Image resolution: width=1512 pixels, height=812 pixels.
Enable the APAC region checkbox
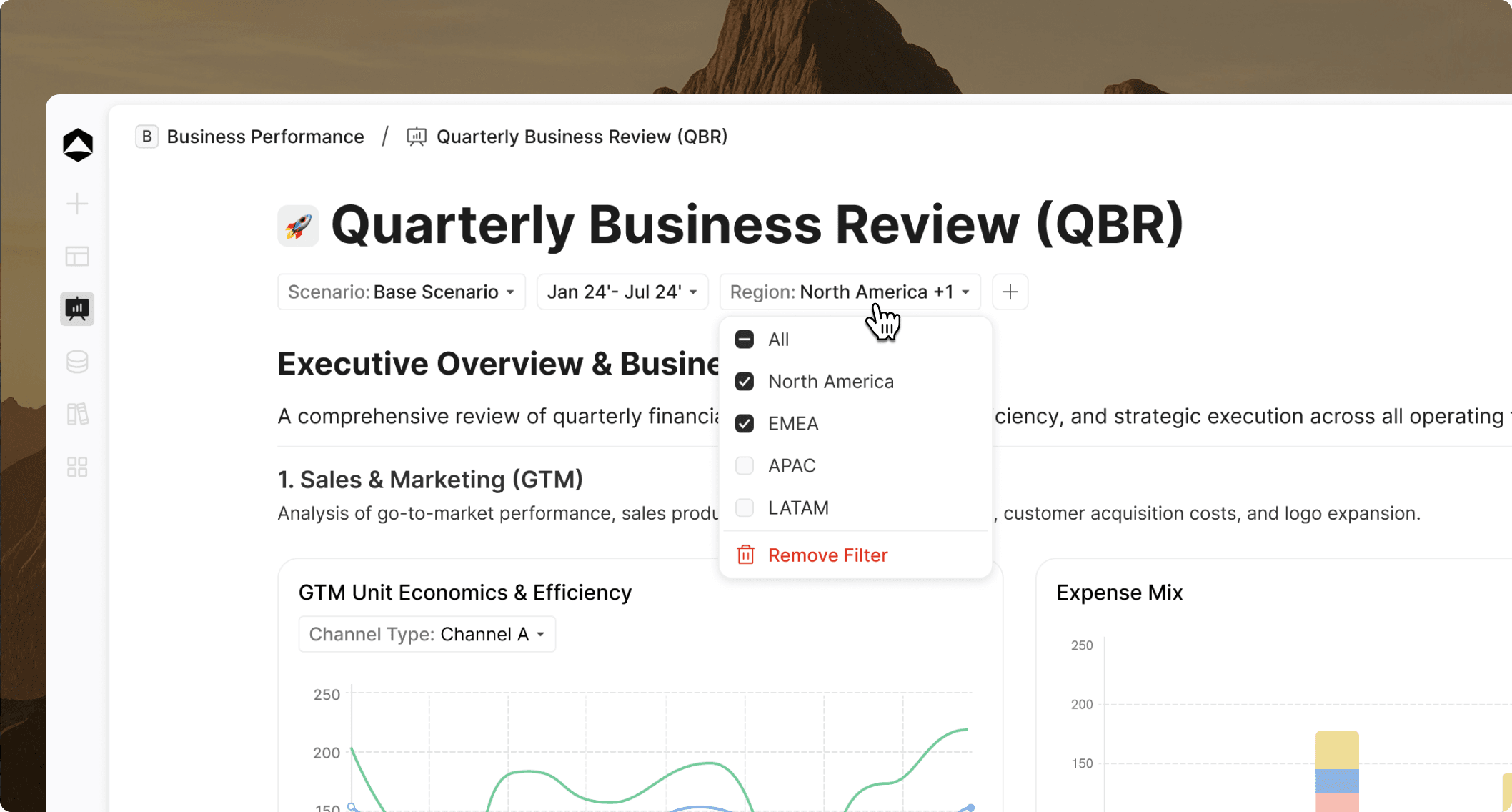tap(745, 466)
